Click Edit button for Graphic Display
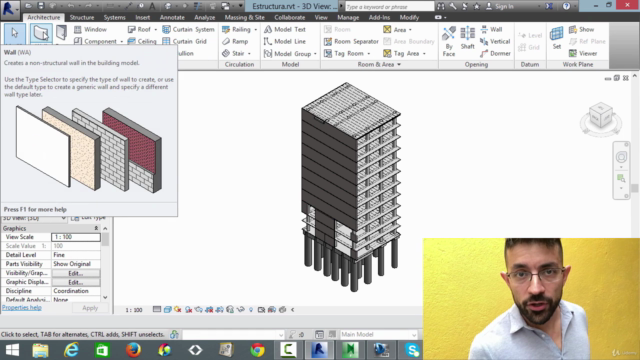This screenshot has width=640, height=360. (76, 282)
